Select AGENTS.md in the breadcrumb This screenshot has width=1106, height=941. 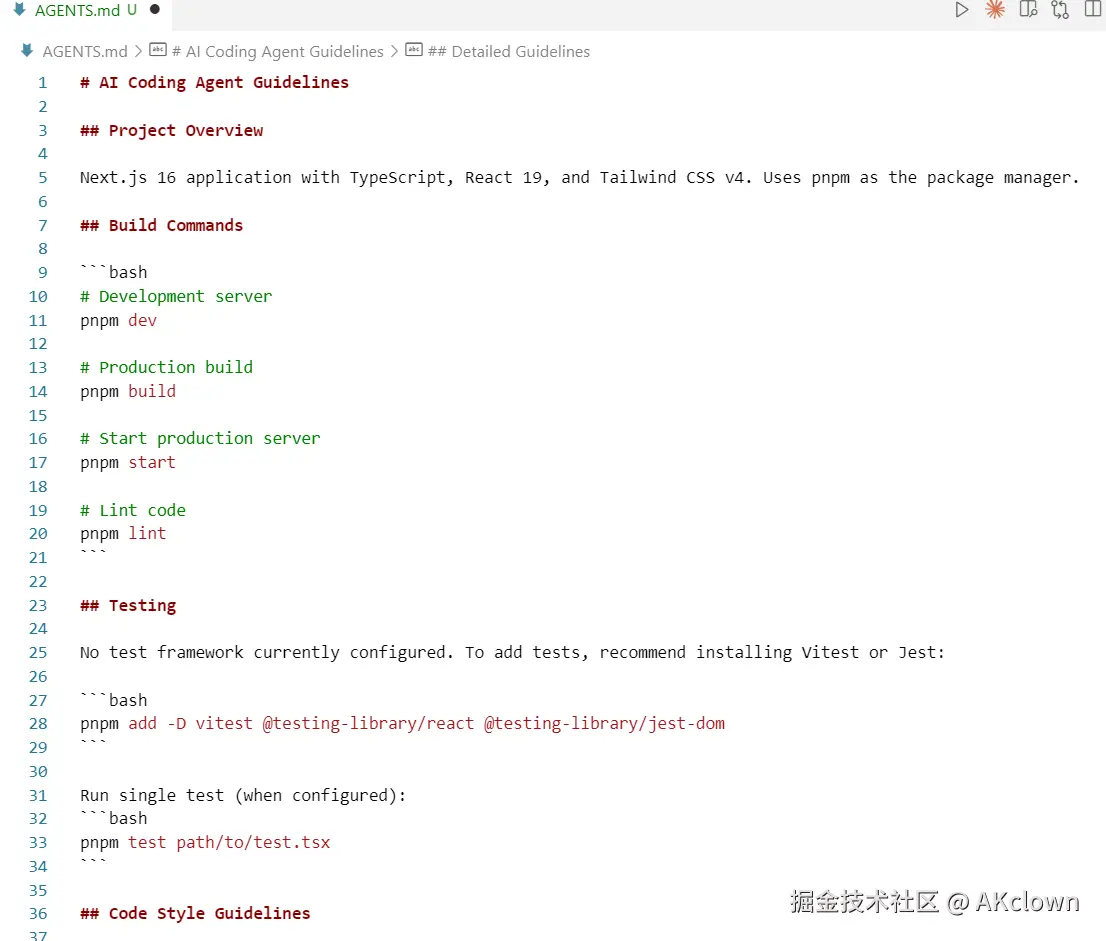tap(85, 51)
